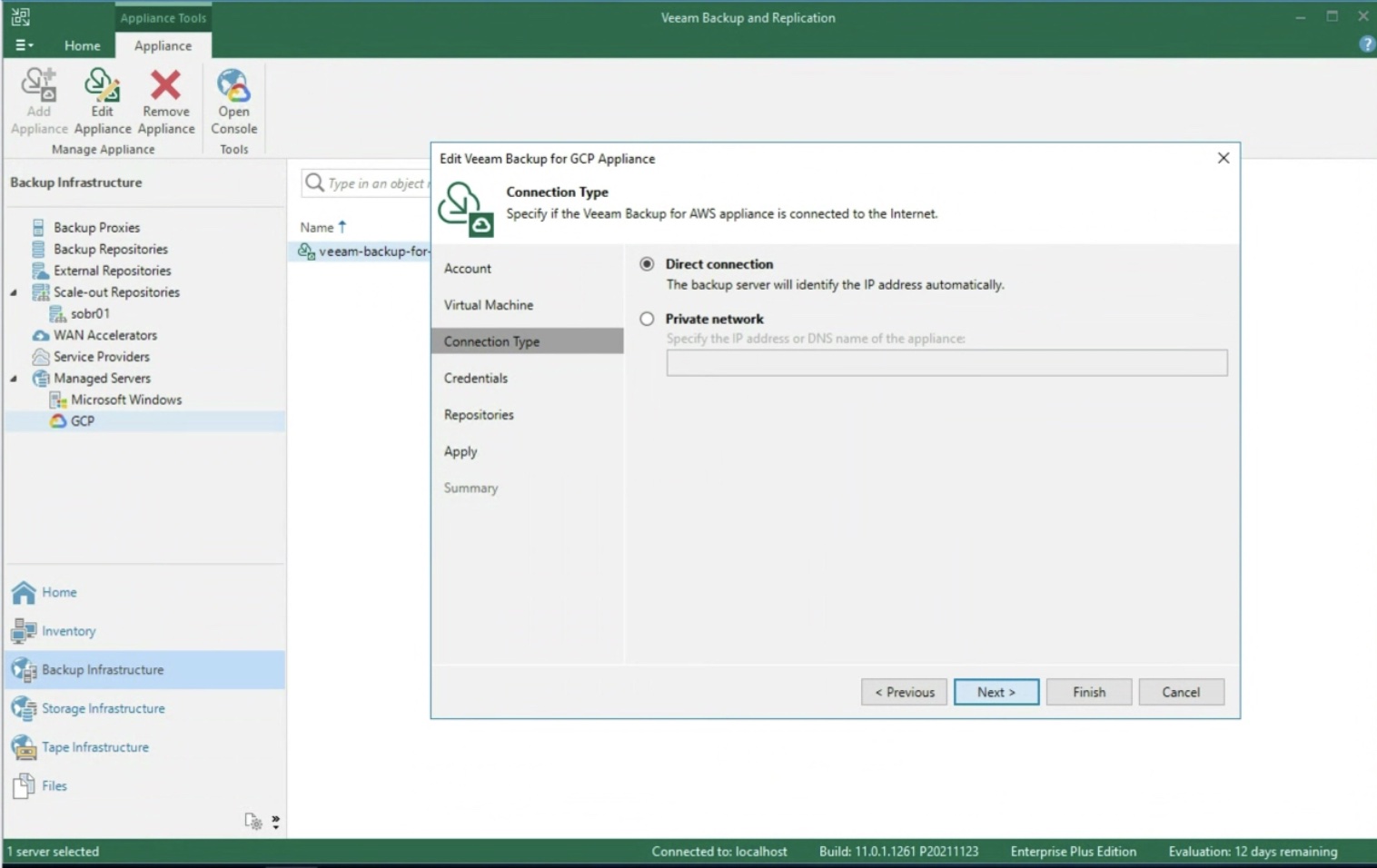Viewport: 1377px width, 868px height.
Task: Open External Repositories tree node
Action: pyautogui.click(x=112, y=271)
